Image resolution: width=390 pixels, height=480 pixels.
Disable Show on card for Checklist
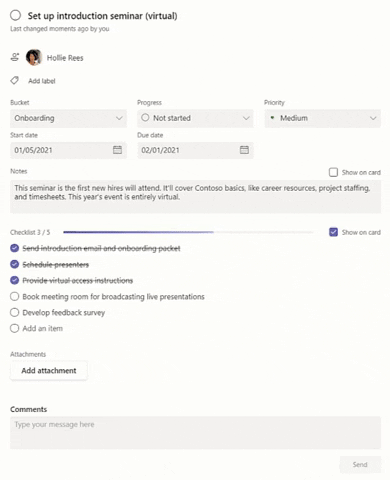pyautogui.click(x=333, y=232)
